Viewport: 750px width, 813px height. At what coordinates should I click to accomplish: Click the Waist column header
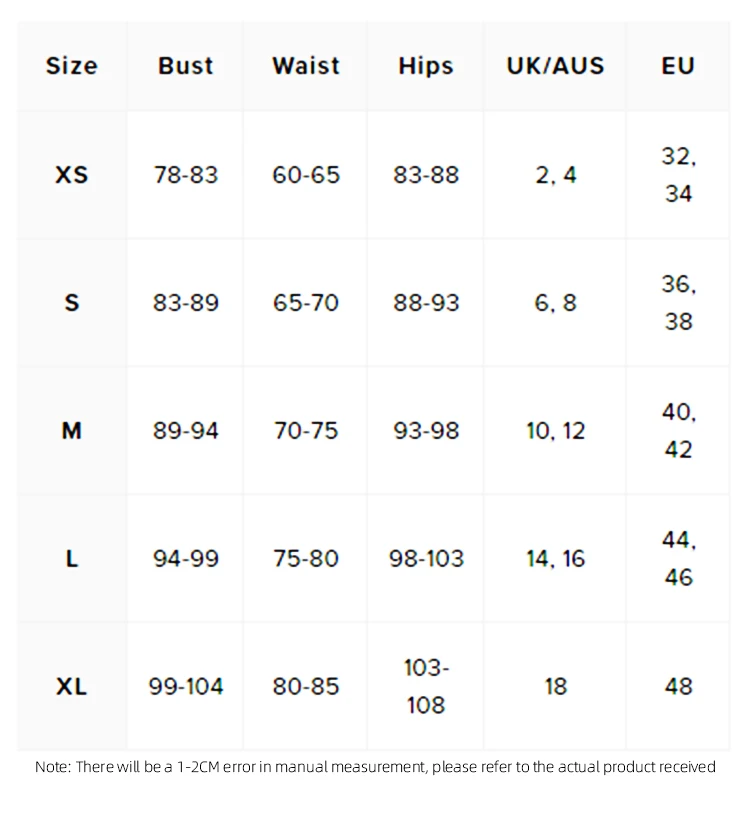point(306,66)
